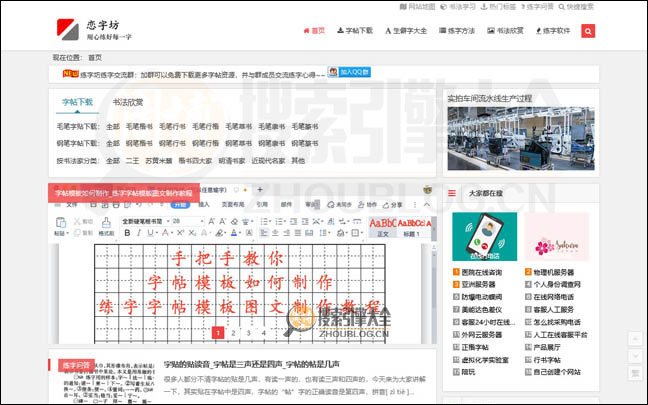Open the article 字帖的帖读音
Viewport: 648px width, 405px height.
(251, 364)
